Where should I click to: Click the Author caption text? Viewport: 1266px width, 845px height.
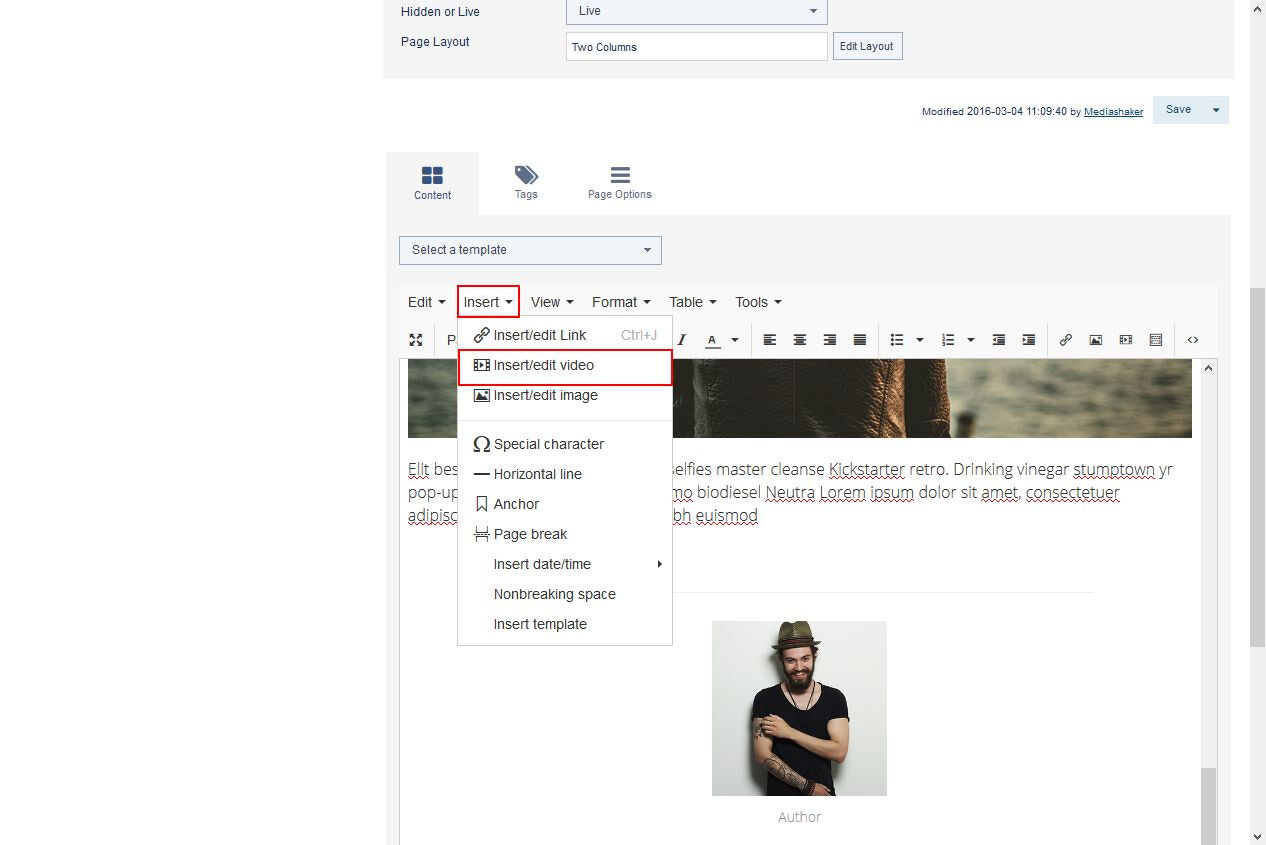coord(799,817)
